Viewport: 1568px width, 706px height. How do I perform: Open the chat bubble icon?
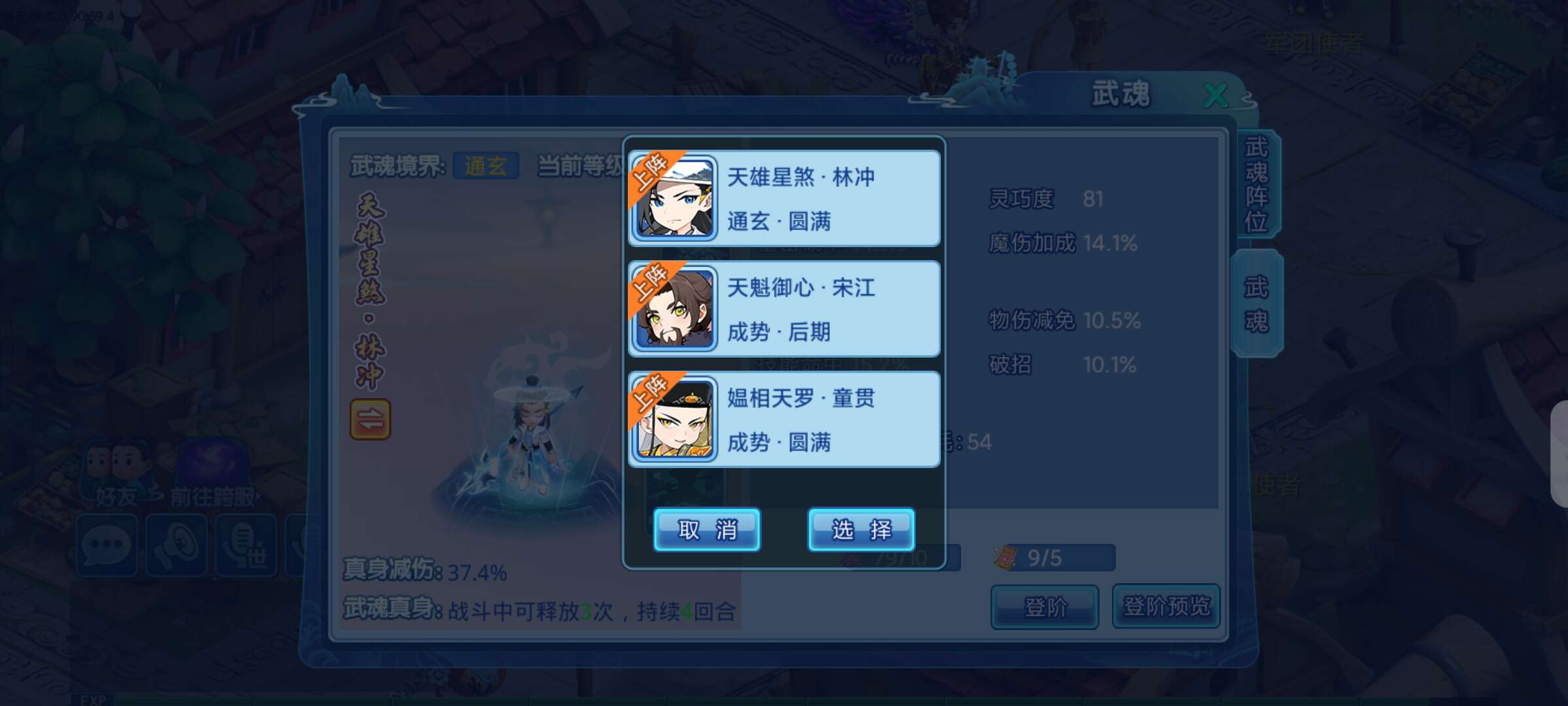[x=107, y=545]
